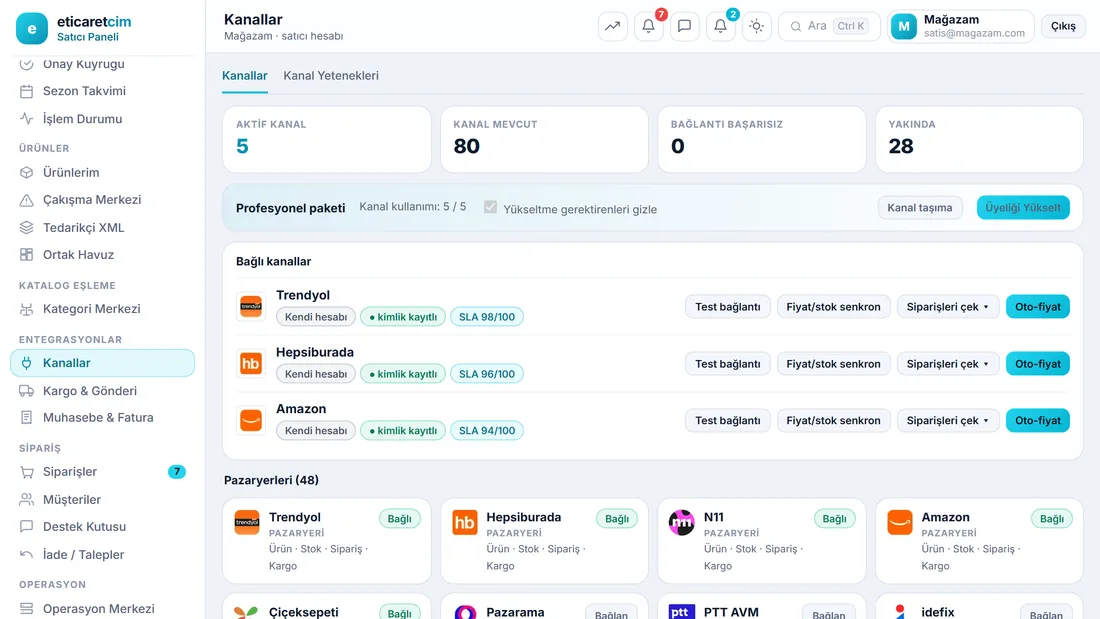Click the Üyeliği Yükselt button
1100x619 pixels.
click(1023, 208)
